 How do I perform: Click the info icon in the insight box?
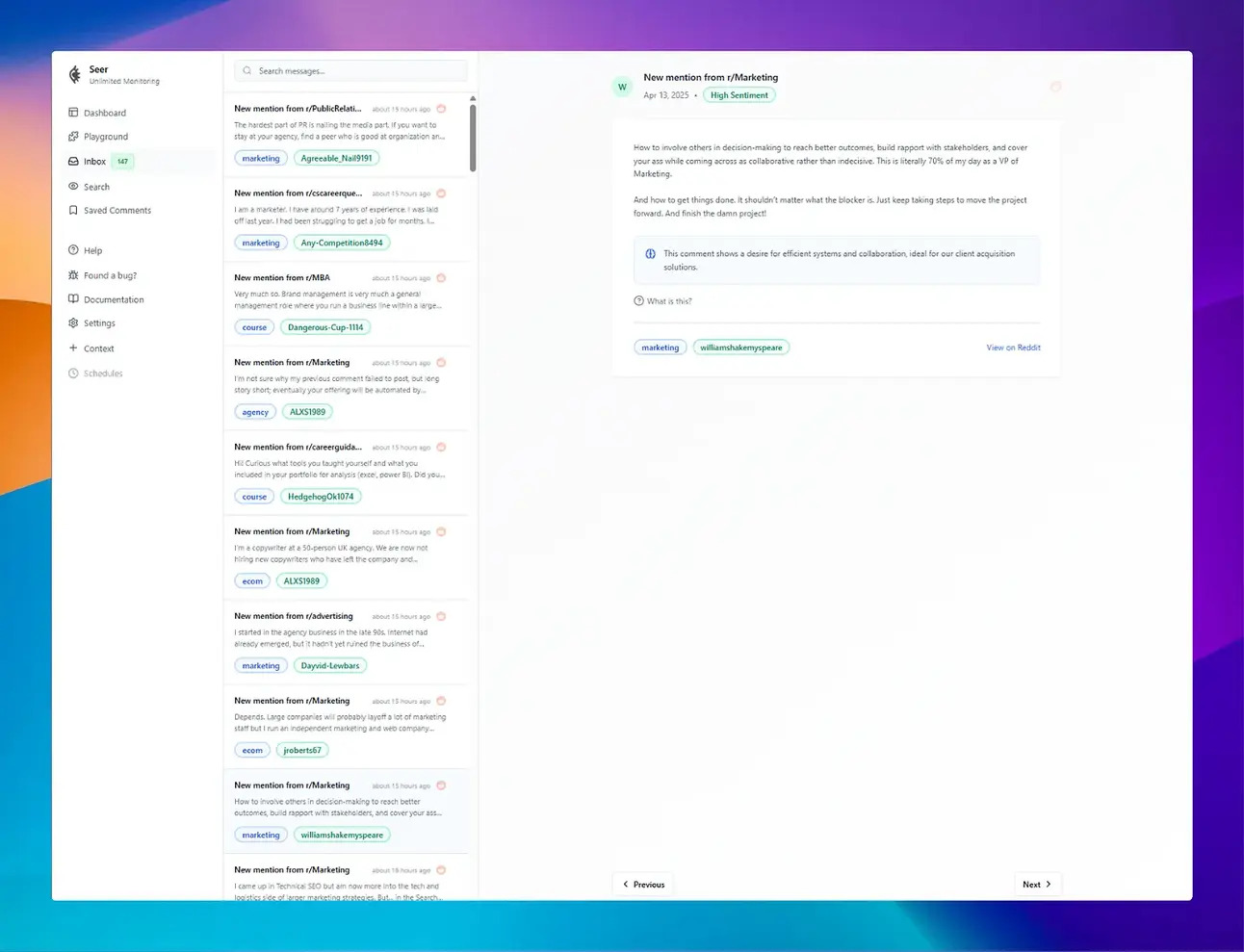point(650,254)
